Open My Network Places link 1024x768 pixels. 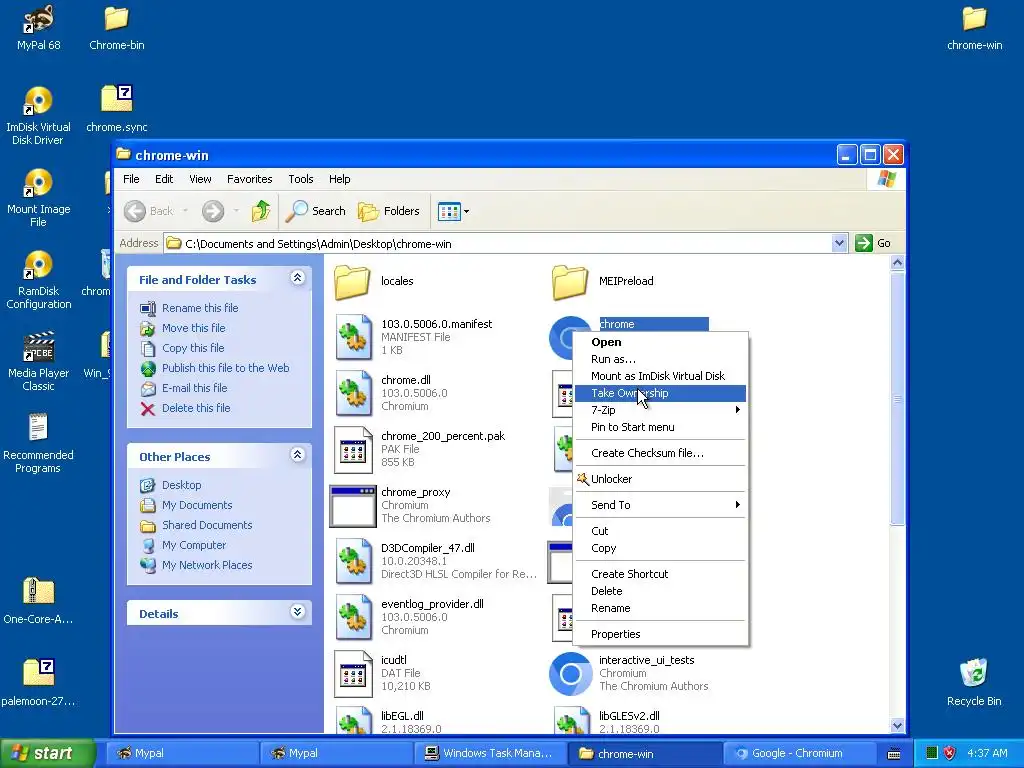[x=207, y=566]
